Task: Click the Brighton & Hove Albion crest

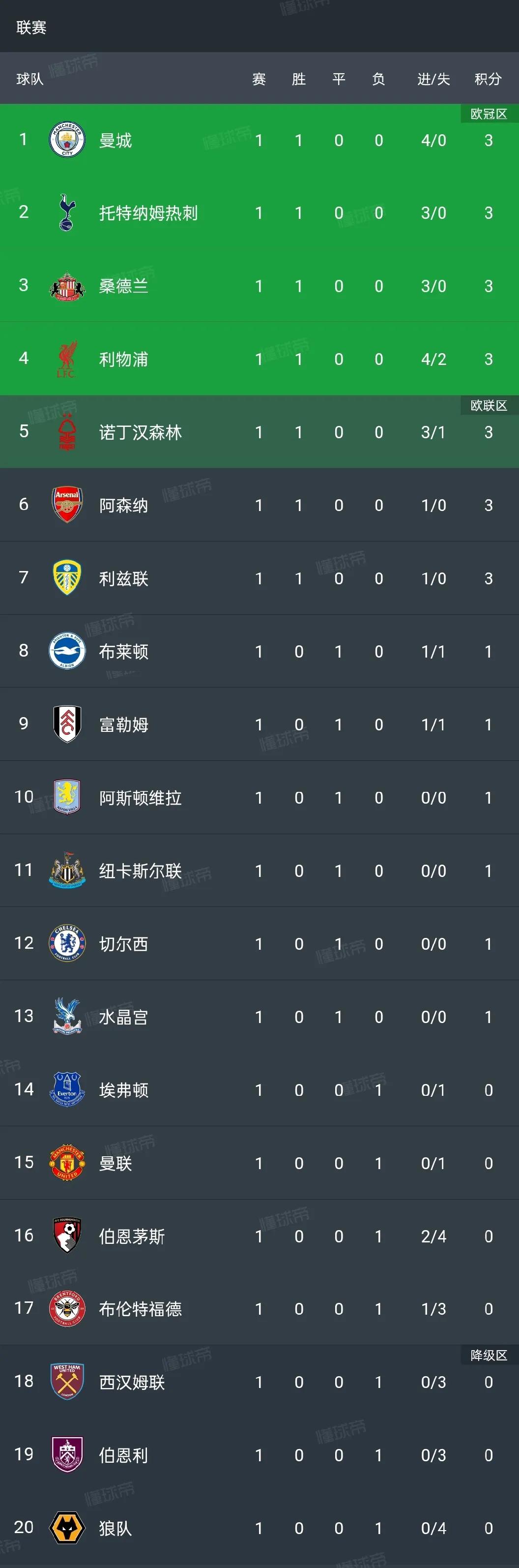Action: 67,651
